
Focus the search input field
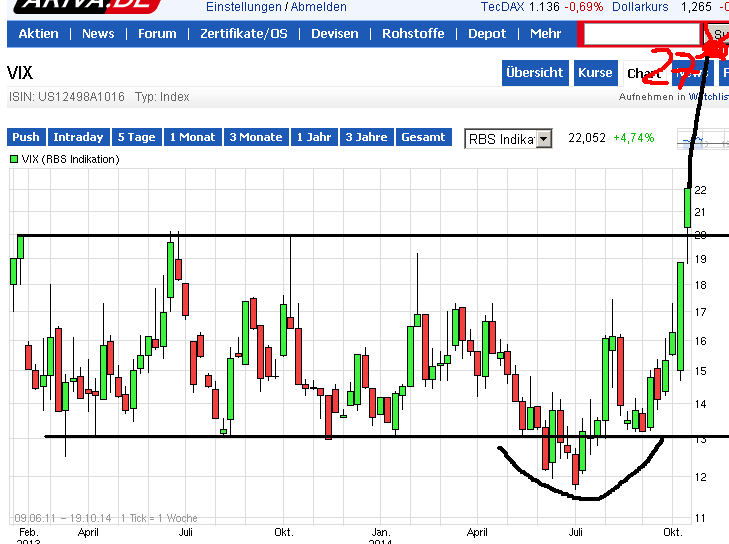point(642,34)
